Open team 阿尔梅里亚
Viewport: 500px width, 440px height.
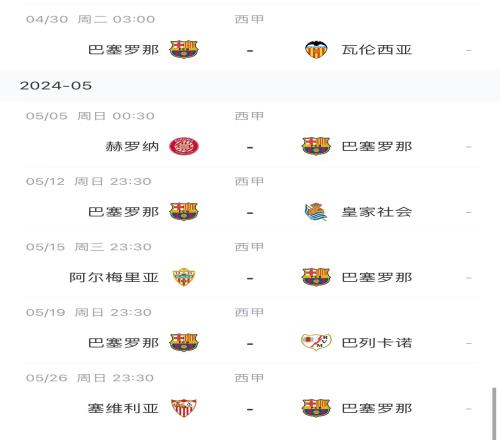(114, 277)
